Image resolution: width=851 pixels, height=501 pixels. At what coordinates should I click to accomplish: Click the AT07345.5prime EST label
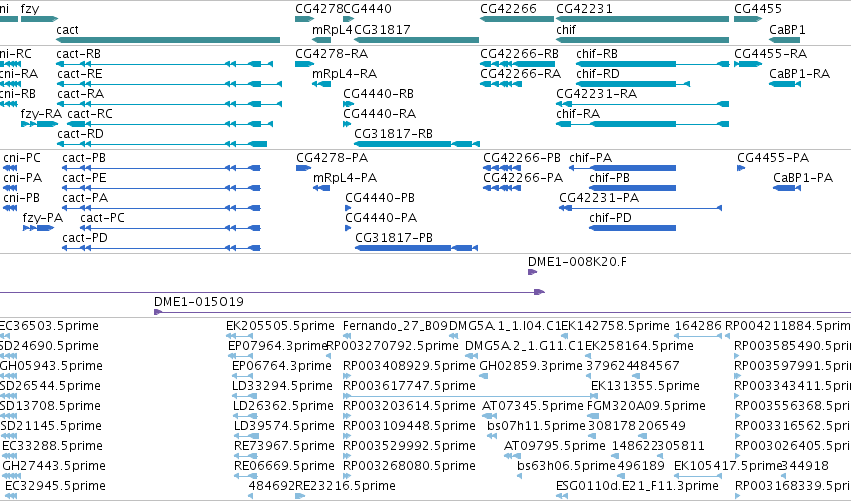533,407
